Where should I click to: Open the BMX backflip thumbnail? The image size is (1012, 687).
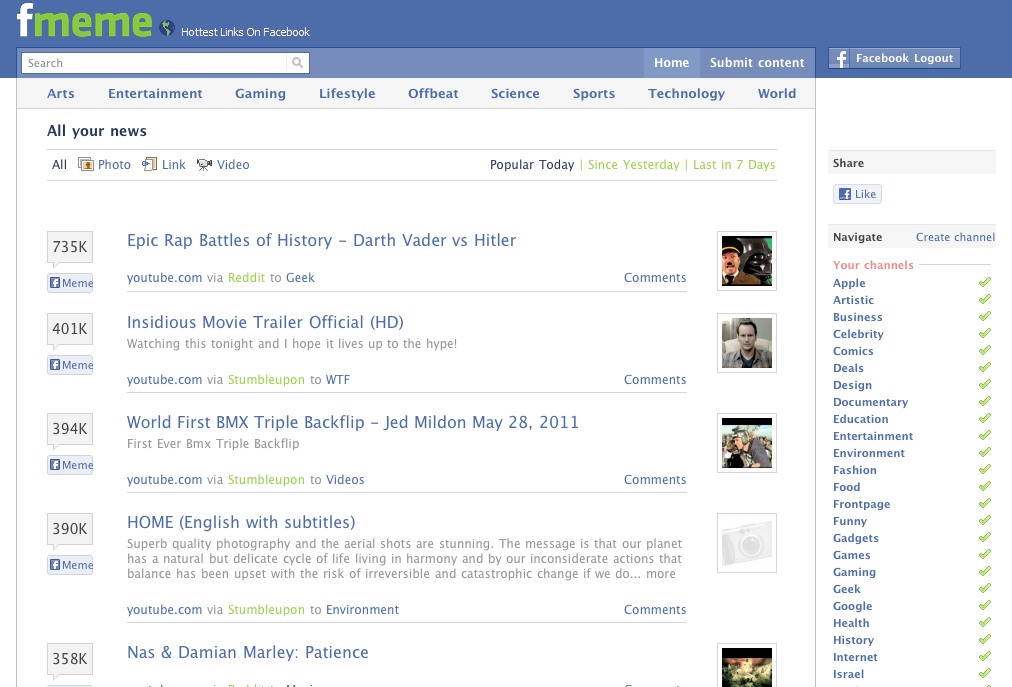[x=747, y=443]
